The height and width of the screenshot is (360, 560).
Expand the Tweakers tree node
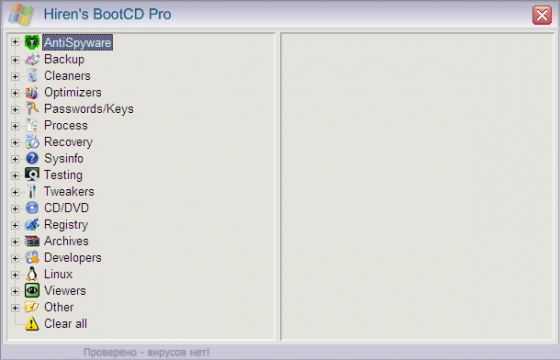tap(15, 192)
